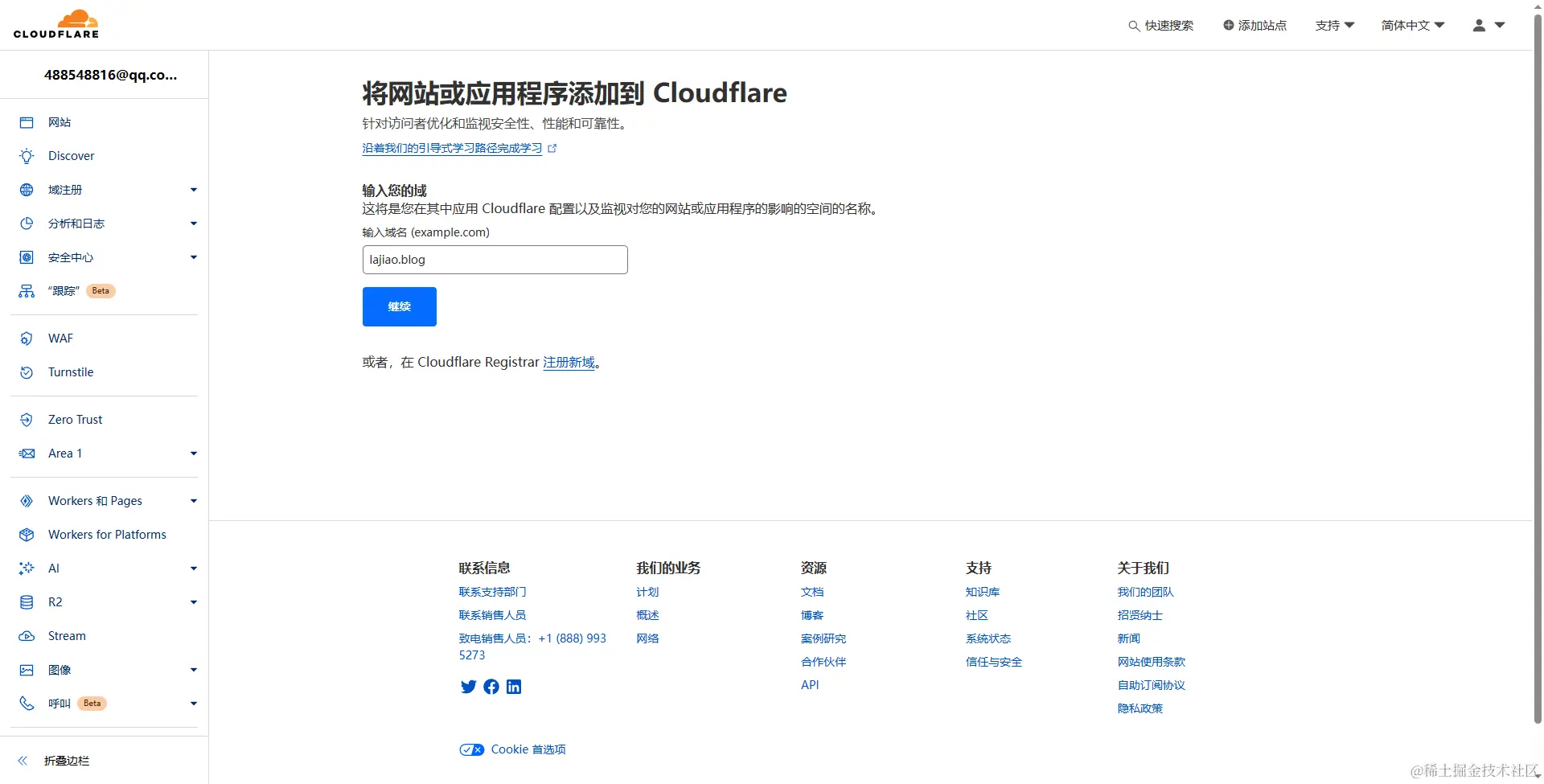Expand the Area 1 submenu arrow
The height and width of the screenshot is (784, 1544).
[x=194, y=454]
